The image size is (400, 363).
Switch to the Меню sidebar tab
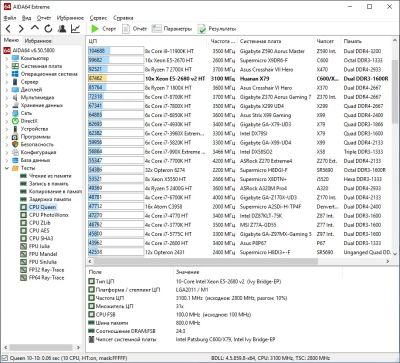pyautogui.click(x=11, y=40)
